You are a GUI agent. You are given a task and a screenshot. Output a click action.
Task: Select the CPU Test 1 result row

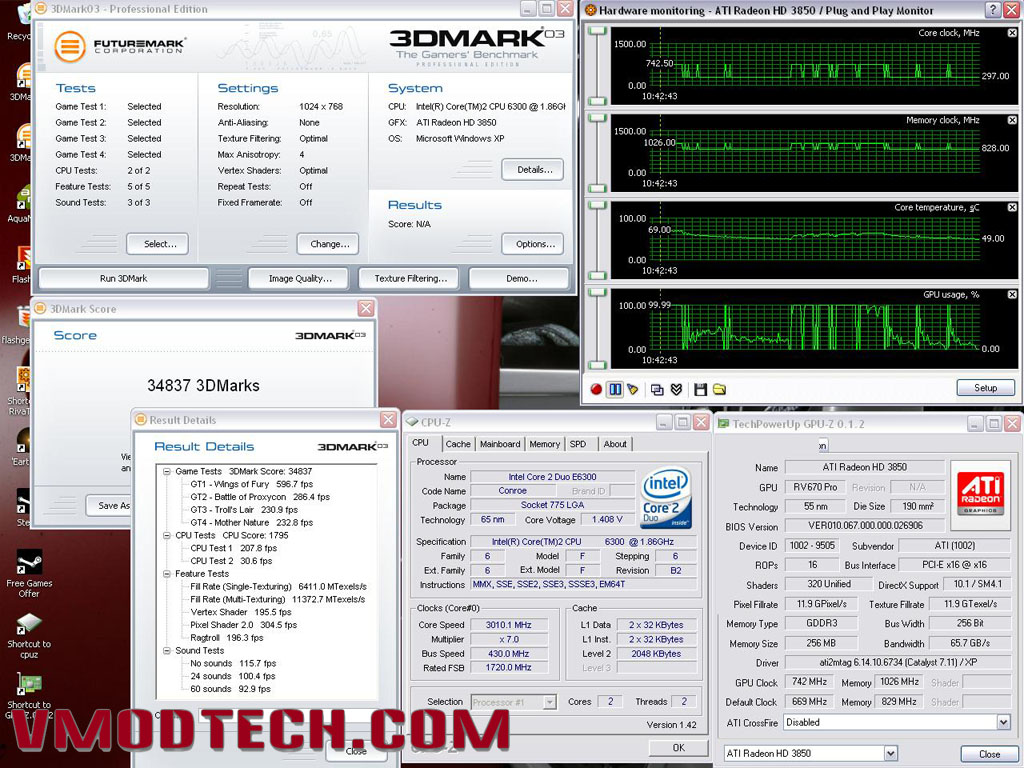click(x=234, y=549)
